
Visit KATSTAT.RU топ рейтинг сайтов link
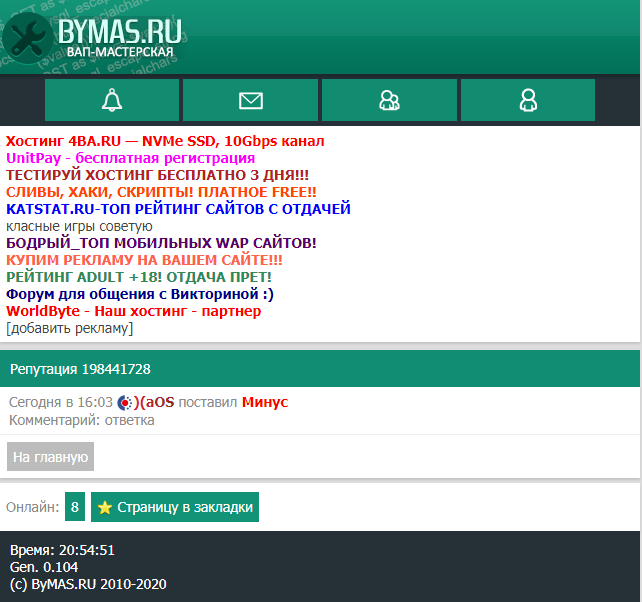[x=178, y=209]
